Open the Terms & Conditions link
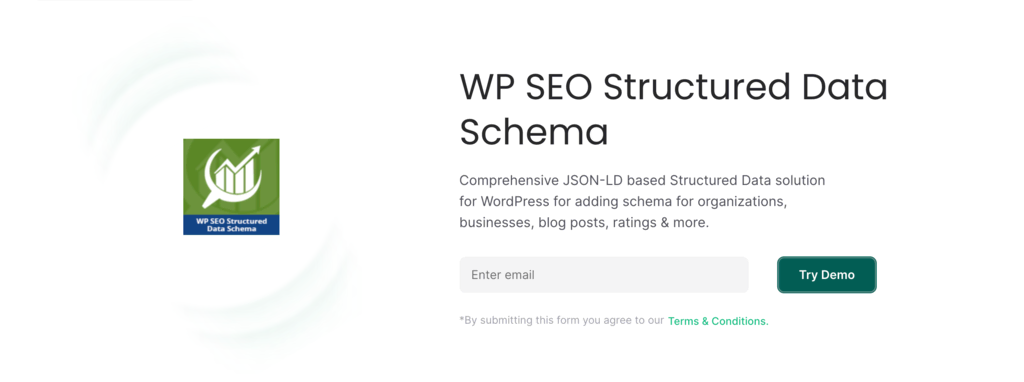The image size is (1024, 382). (x=718, y=321)
